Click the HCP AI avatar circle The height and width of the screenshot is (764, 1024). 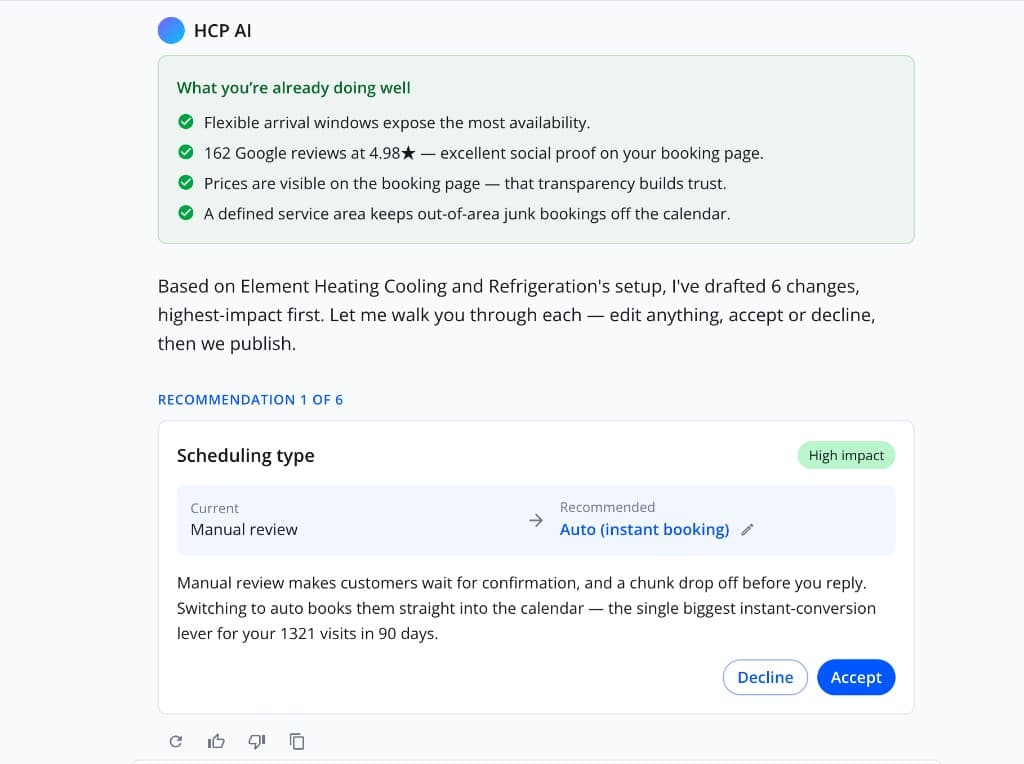[171, 31]
